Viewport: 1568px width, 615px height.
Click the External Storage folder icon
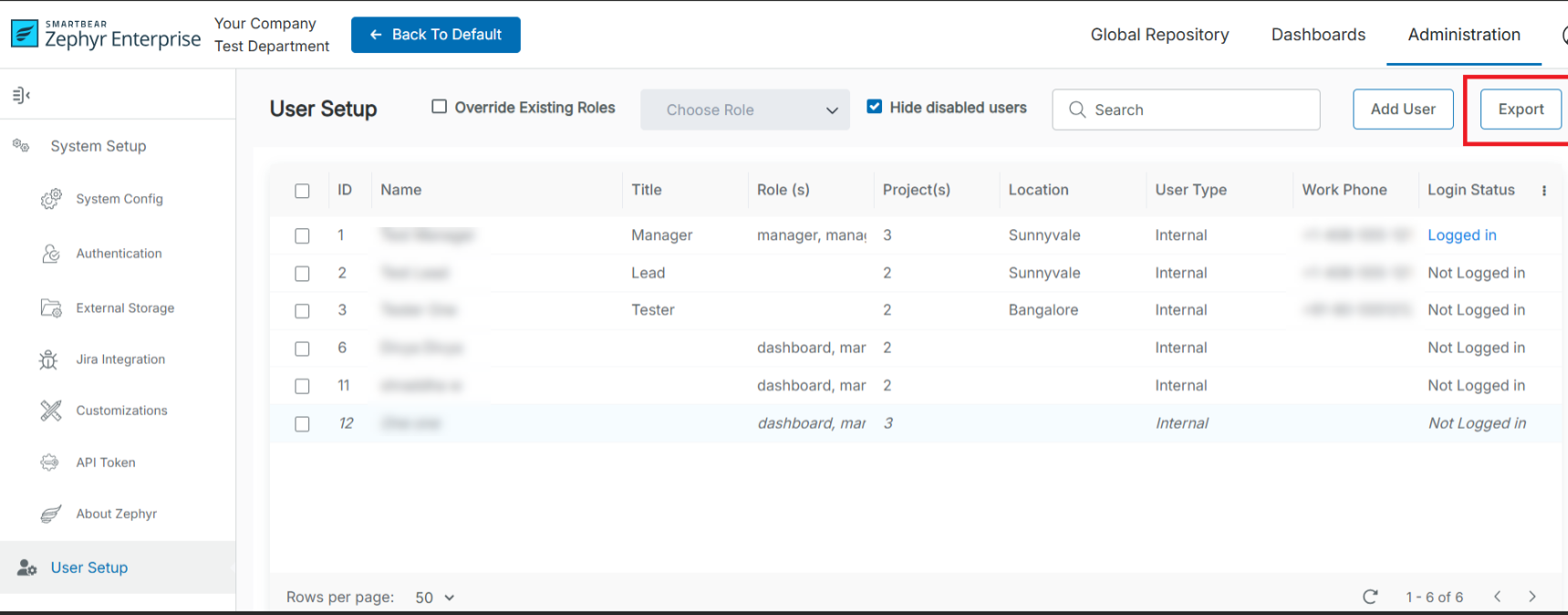click(51, 308)
